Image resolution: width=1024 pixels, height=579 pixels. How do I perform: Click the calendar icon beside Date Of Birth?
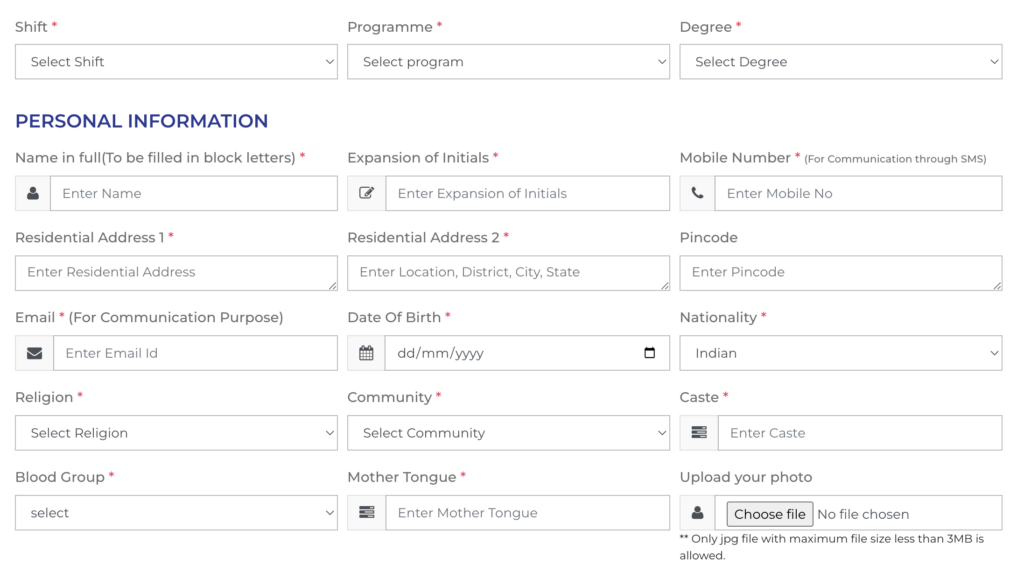[x=365, y=353]
